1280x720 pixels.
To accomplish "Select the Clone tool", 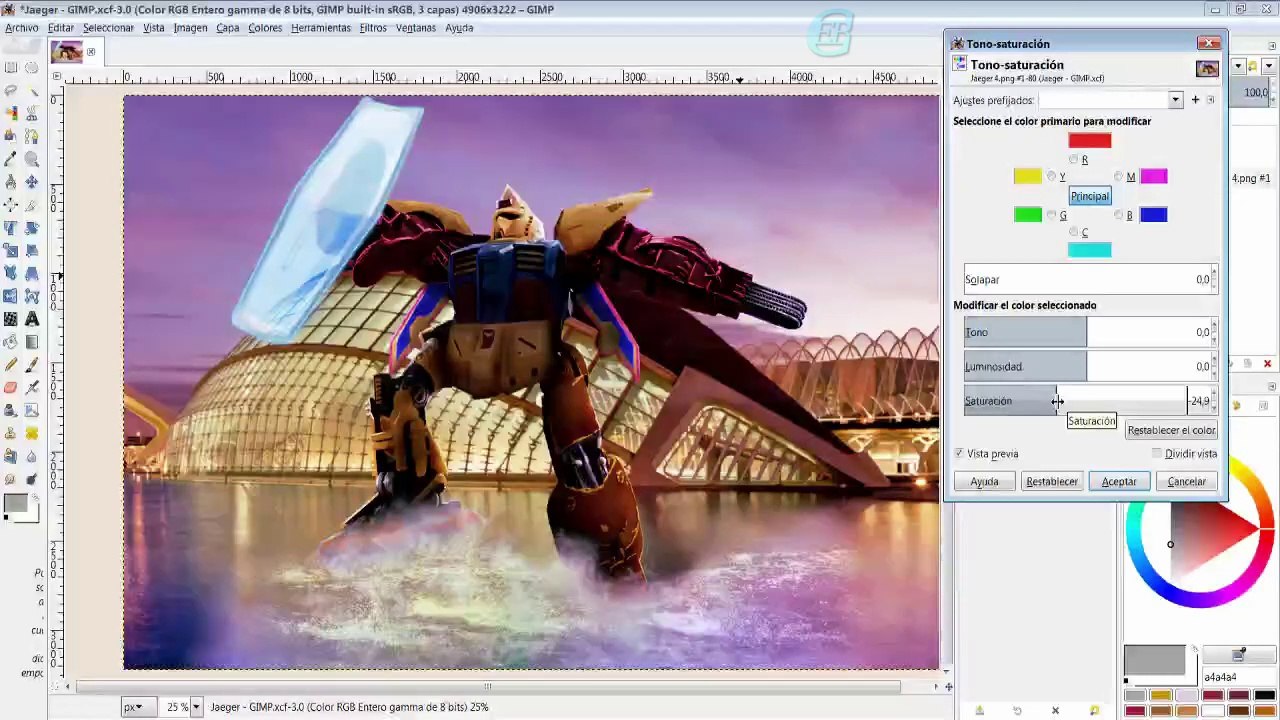I will (x=11, y=433).
